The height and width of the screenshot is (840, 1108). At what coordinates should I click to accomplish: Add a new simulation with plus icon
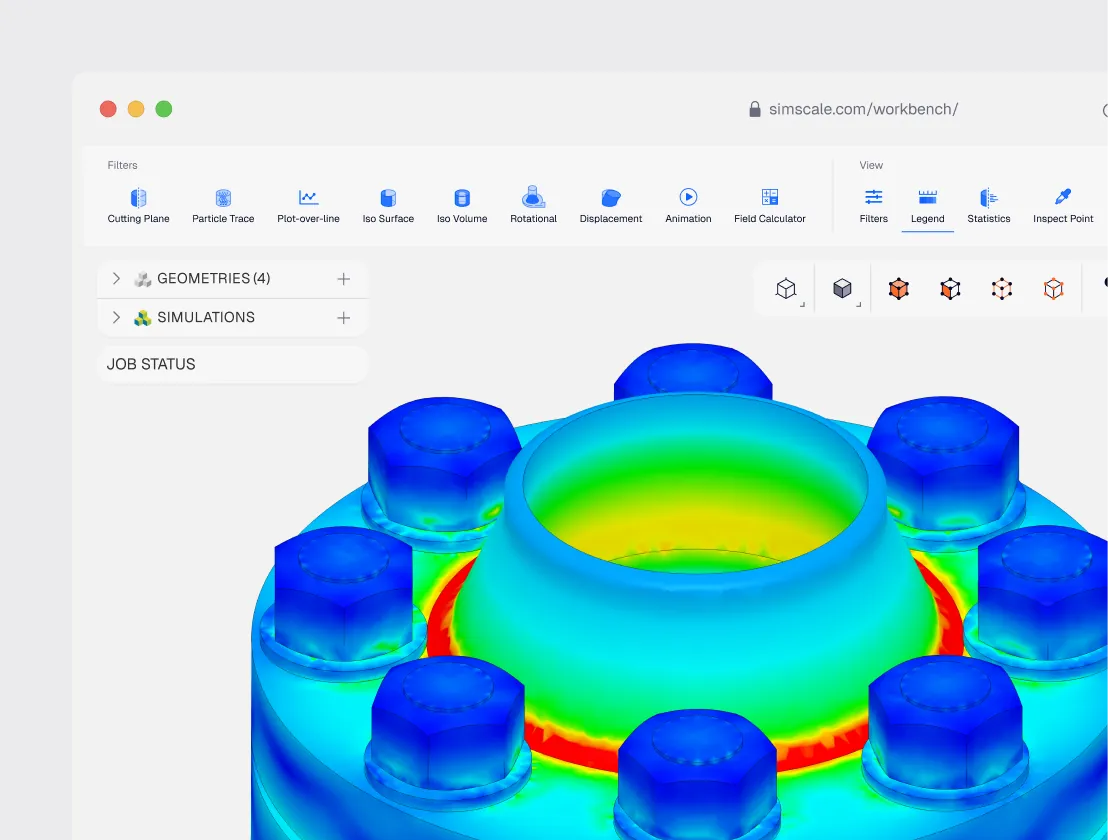(x=343, y=318)
